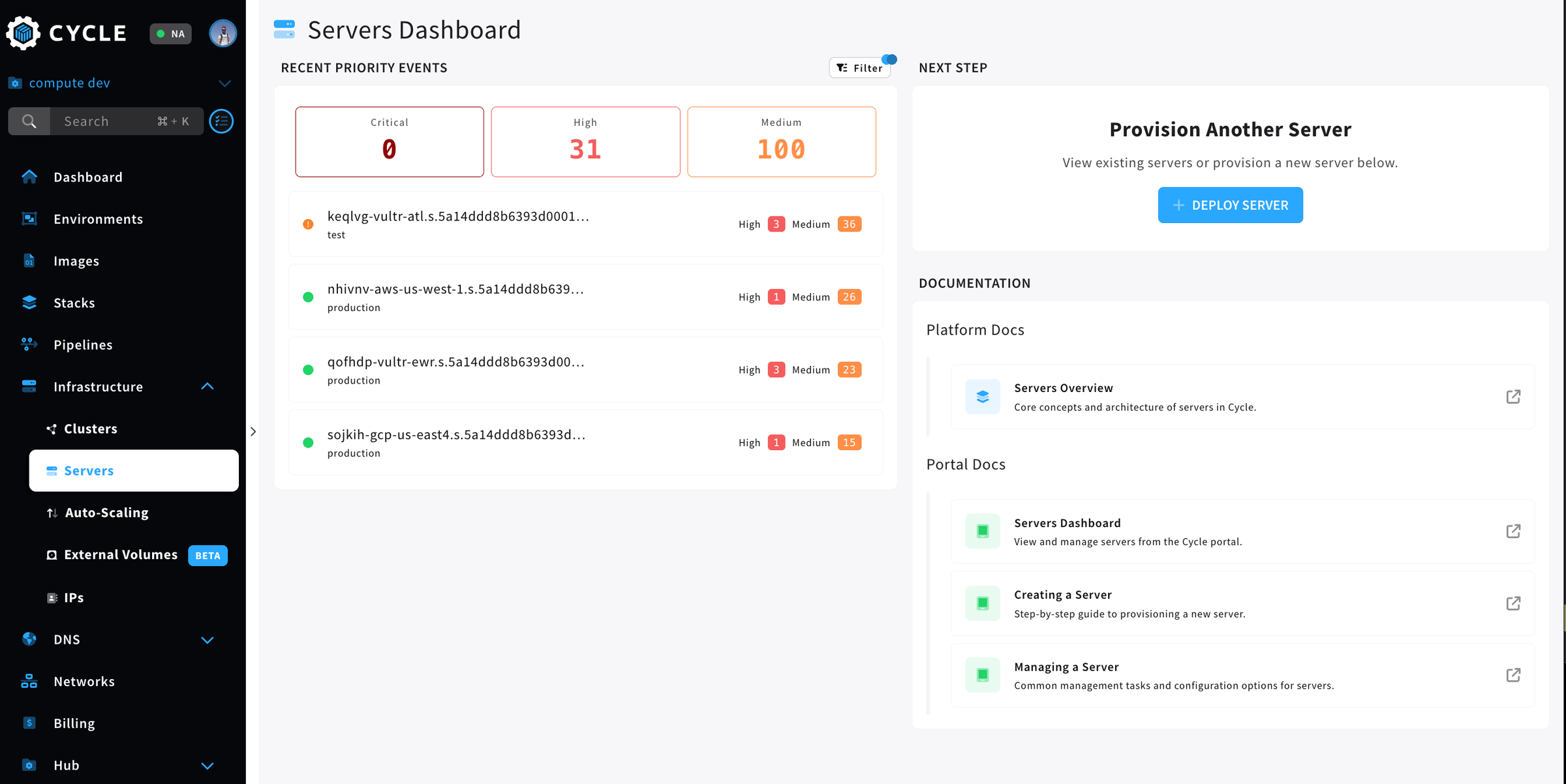Image resolution: width=1566 pixels, height=784 pixels.
Task: Click the Clusters node icon
Action: click(x=52, y=429)
